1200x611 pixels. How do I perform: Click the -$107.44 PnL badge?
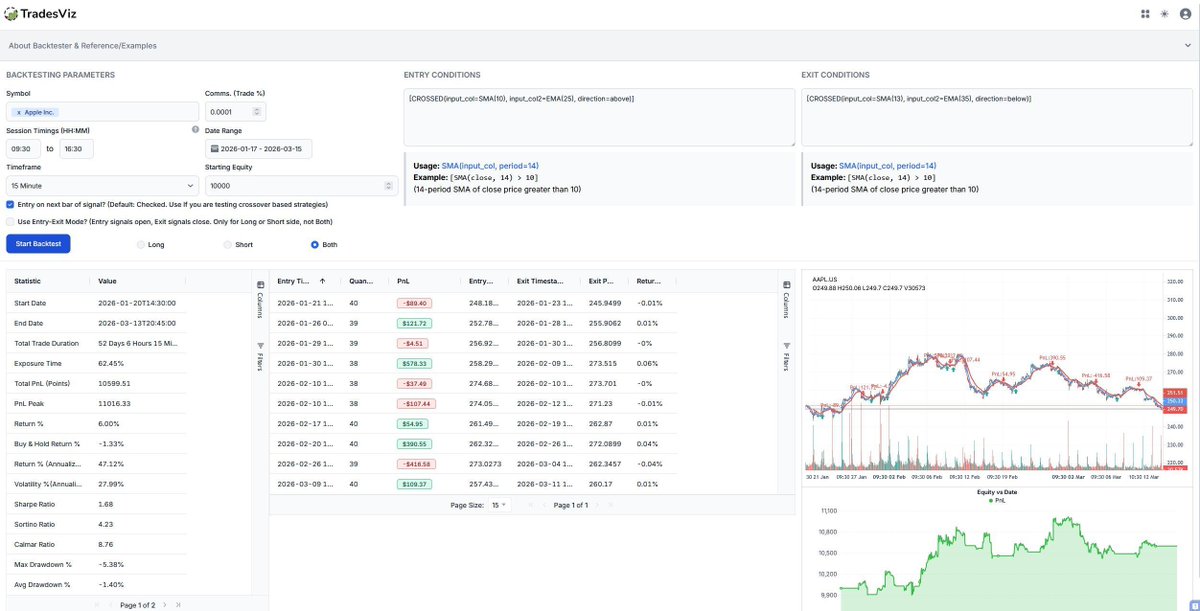point(414,404)
